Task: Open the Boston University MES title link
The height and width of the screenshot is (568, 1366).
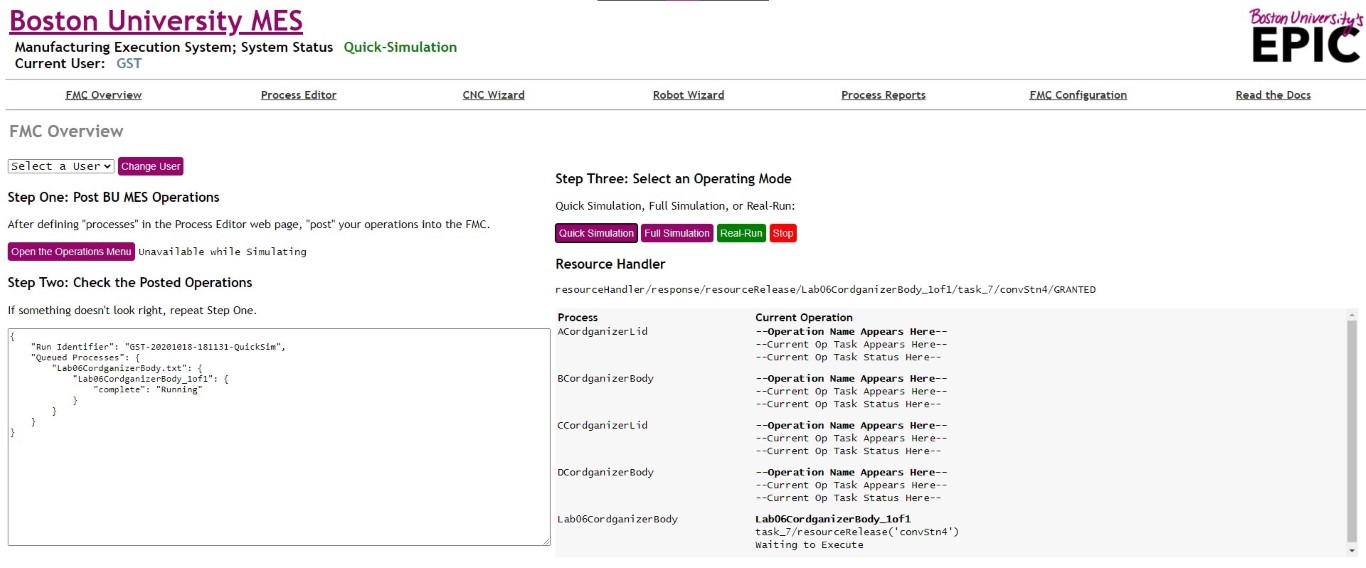Action: 156,21
